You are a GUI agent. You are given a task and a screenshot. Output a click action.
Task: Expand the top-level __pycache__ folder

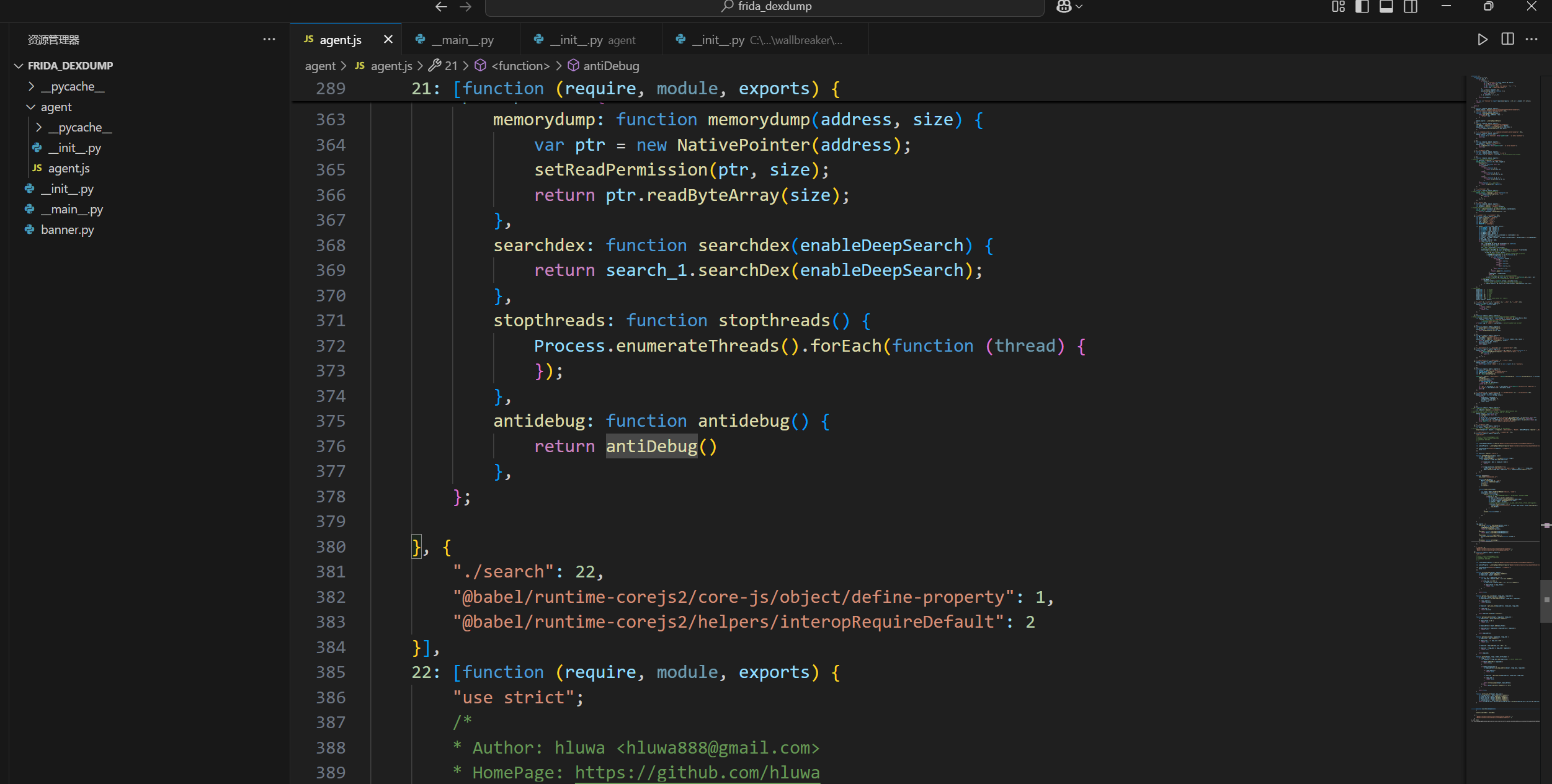[x=72, y=87]
